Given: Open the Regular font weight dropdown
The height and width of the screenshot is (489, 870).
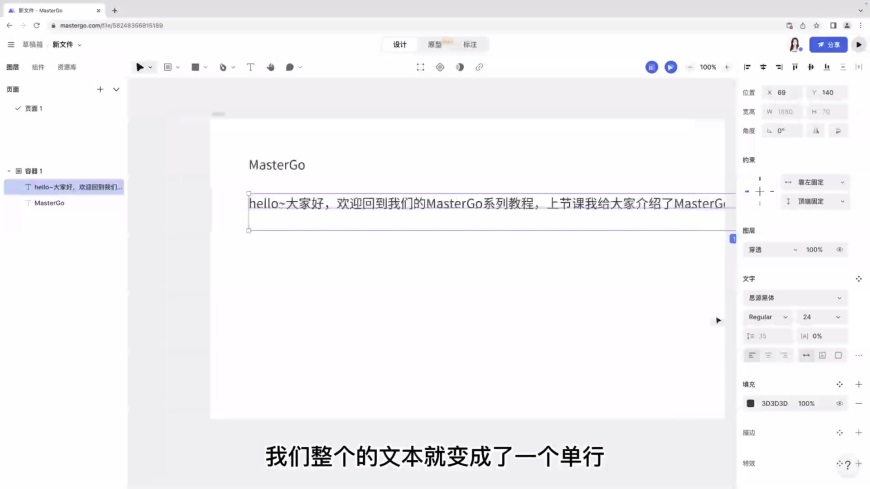Looking at the screenshot, I should pos(768,317).
